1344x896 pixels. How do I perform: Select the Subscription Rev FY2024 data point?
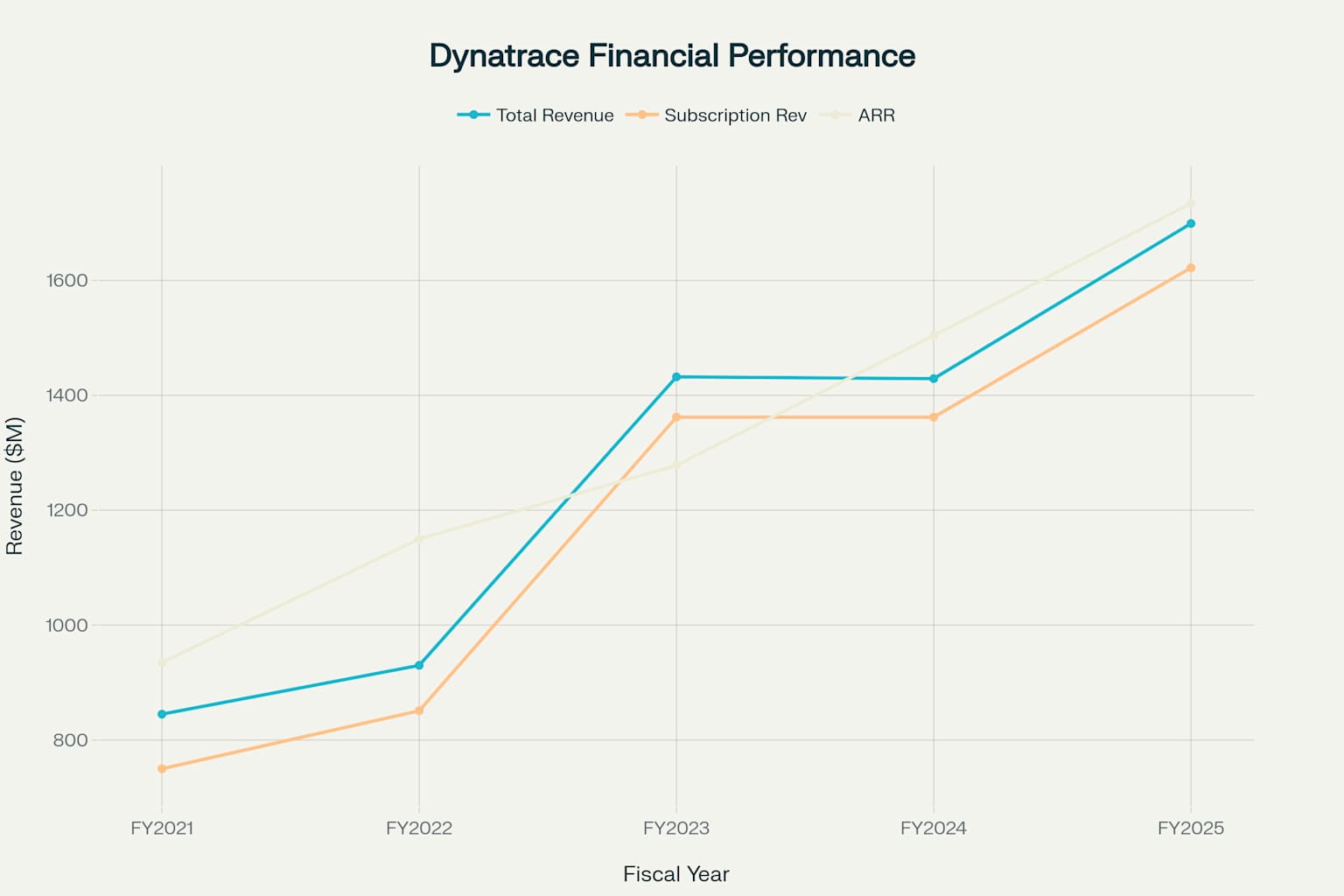click(934, 417)
